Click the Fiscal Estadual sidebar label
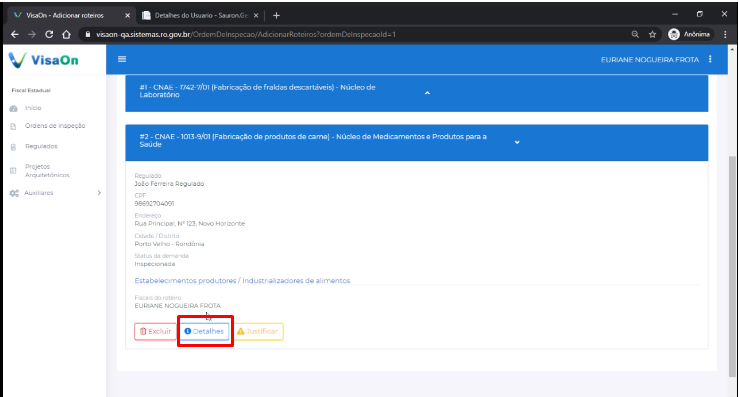The width and height of the screenshot is (738, 397). (31, 90)
